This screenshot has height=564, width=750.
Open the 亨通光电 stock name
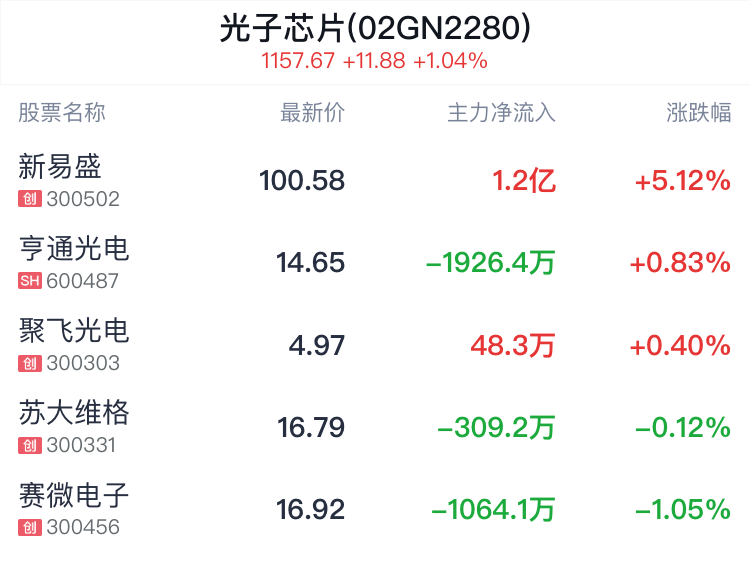[74, 249]
